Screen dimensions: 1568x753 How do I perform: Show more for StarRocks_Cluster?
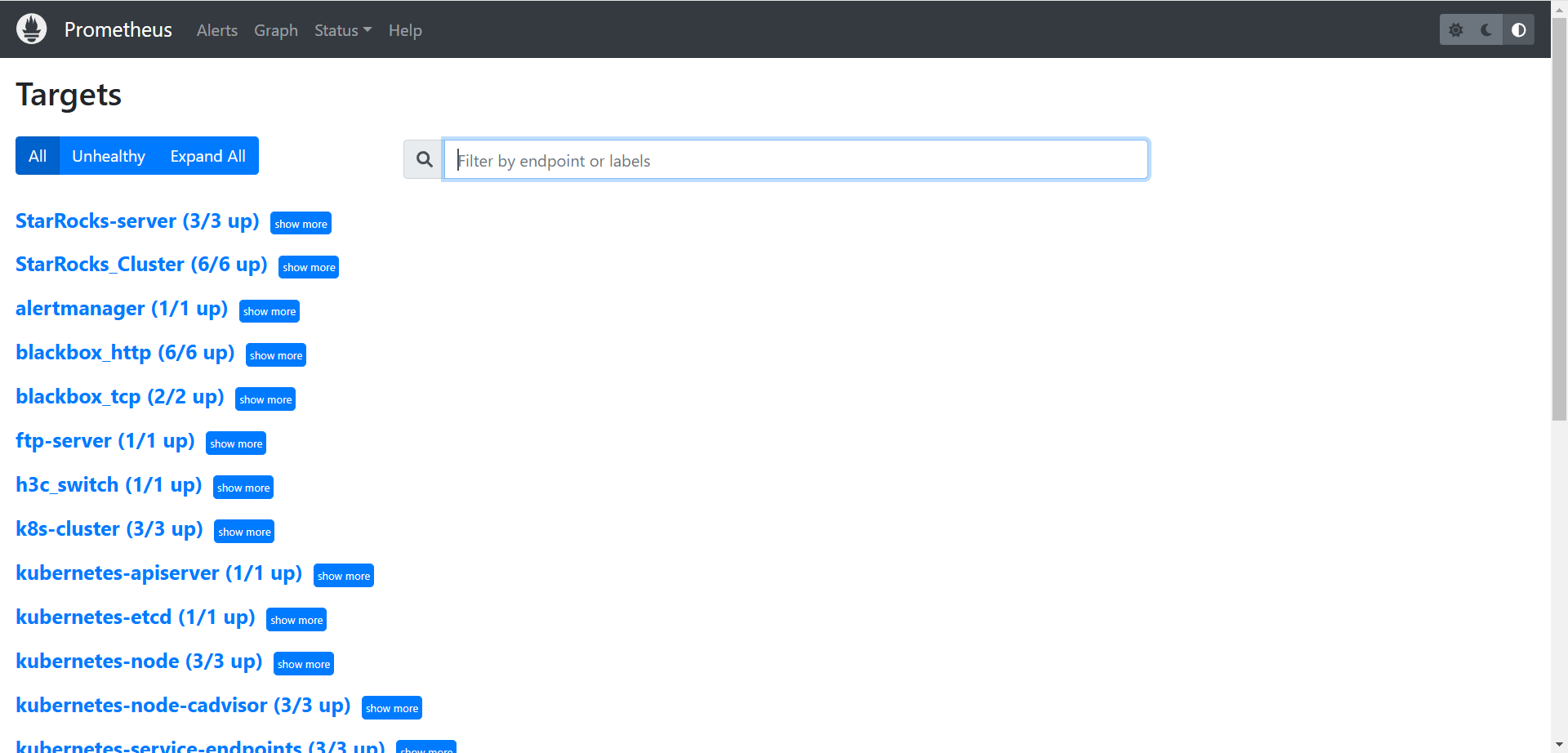[x=309, y=267]
